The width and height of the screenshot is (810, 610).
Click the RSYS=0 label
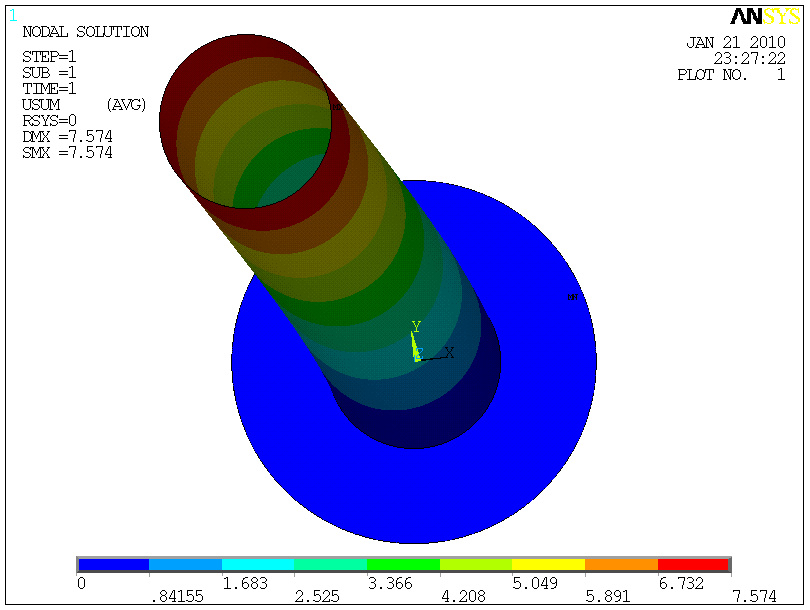[x=49, y=120]
